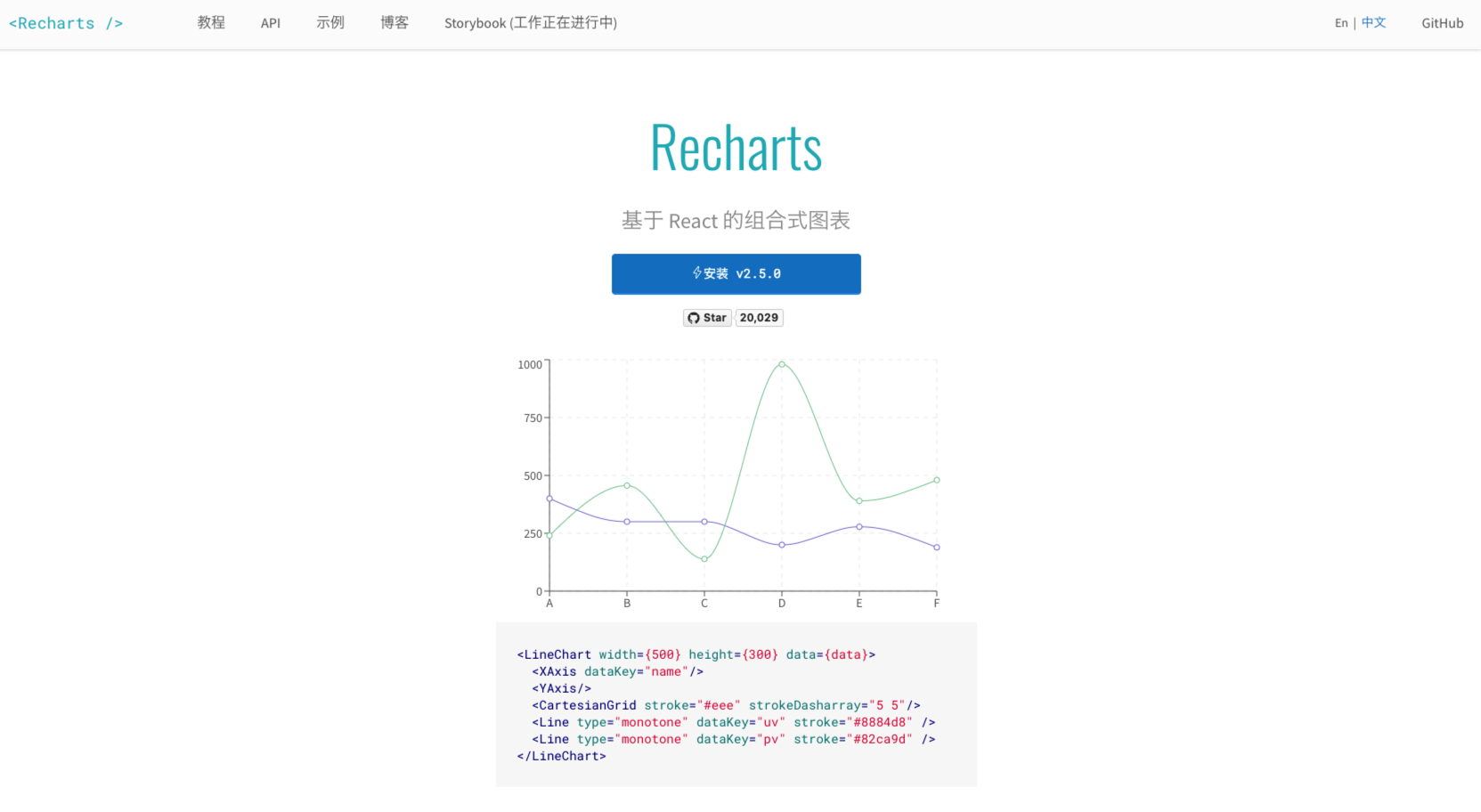This screenshot has height=812, width=1481.
Task: Open the 博客 nav link
Action: coord(395,23)
